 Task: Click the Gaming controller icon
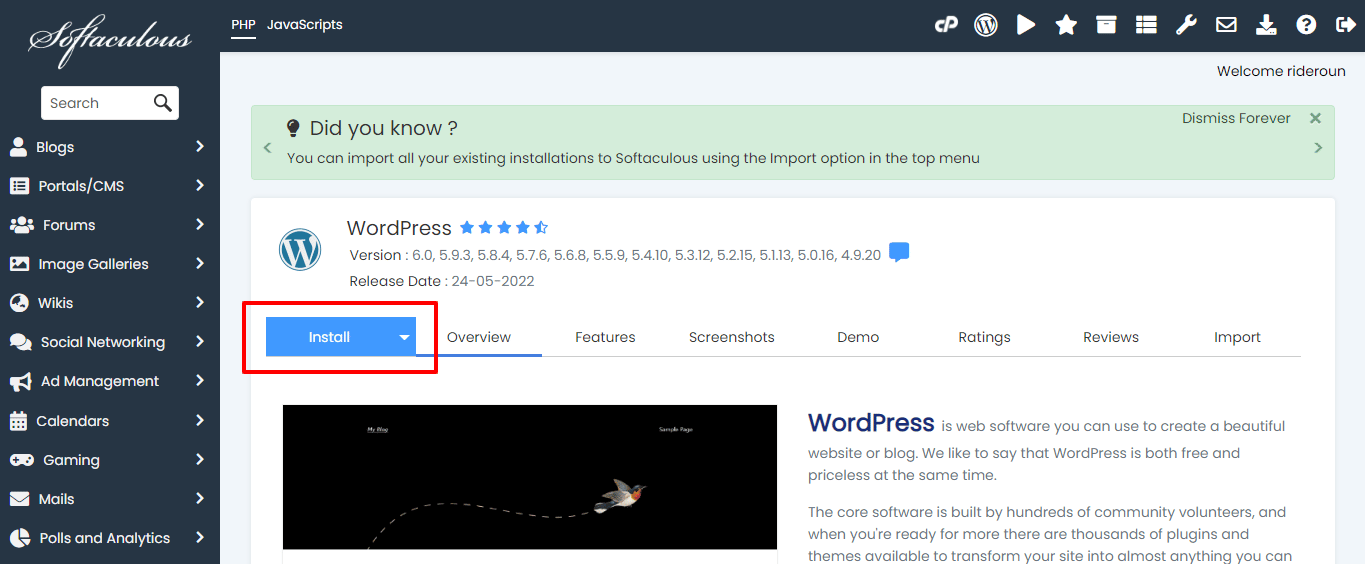point(21,460)
